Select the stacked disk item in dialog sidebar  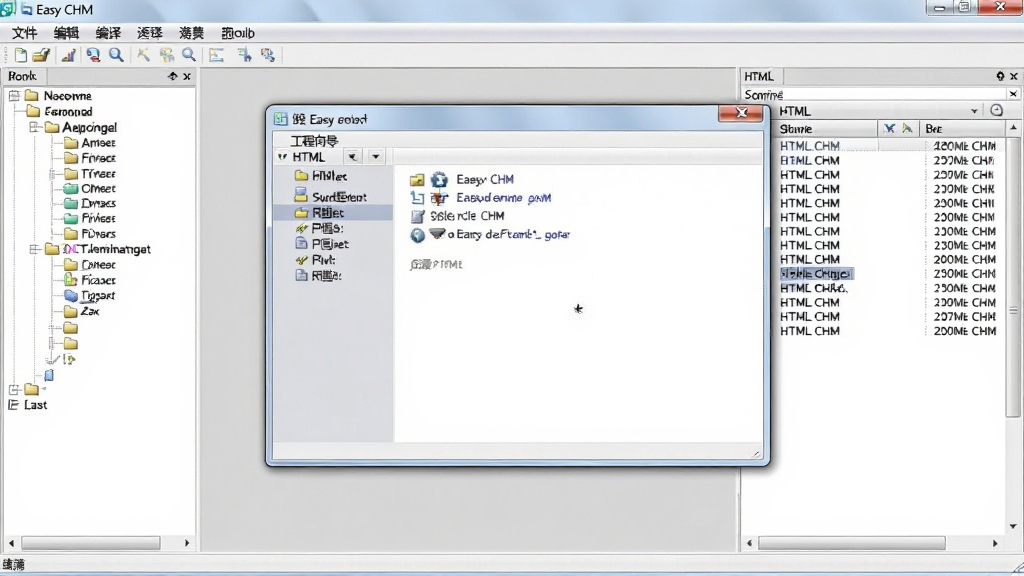[330, 196]
